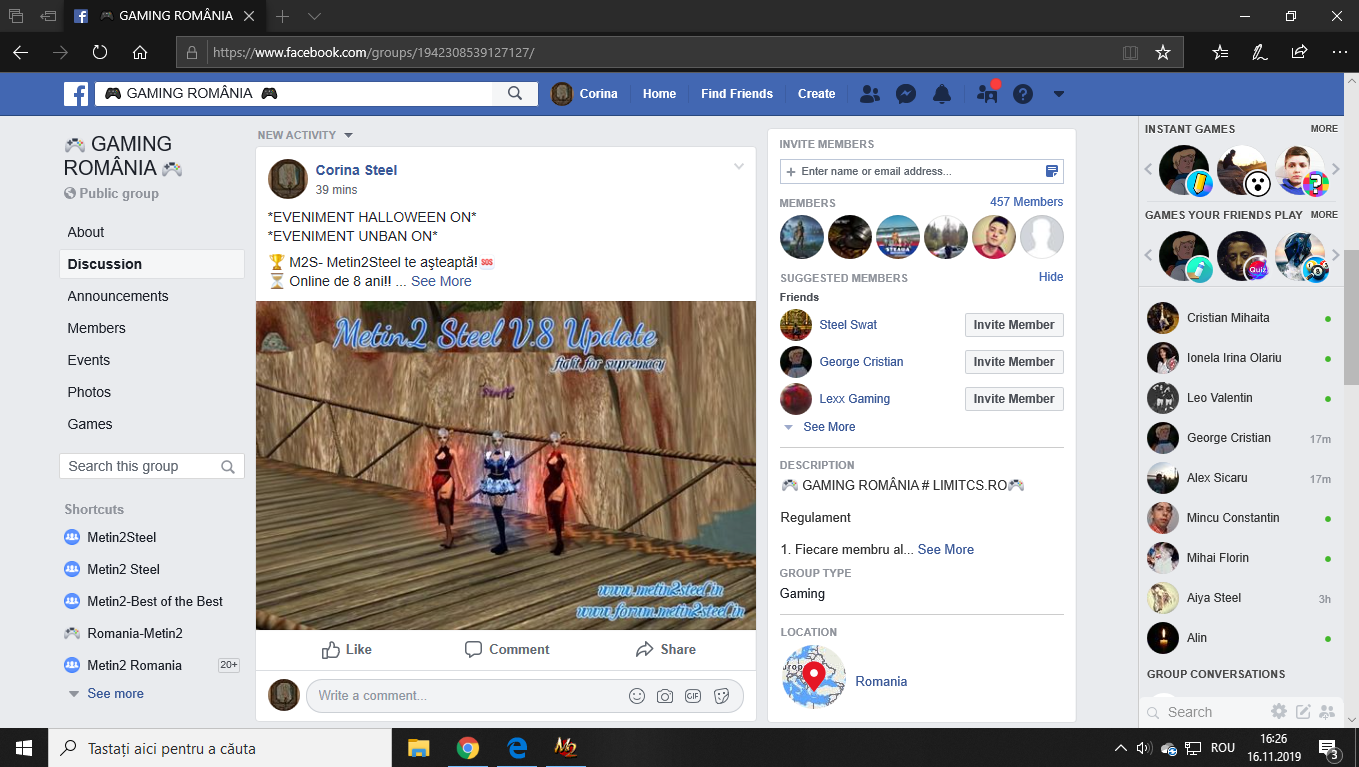This screenshot has height=767, width=1359.
Task: Open the Edge Share icon
Action: (1299, 52)
